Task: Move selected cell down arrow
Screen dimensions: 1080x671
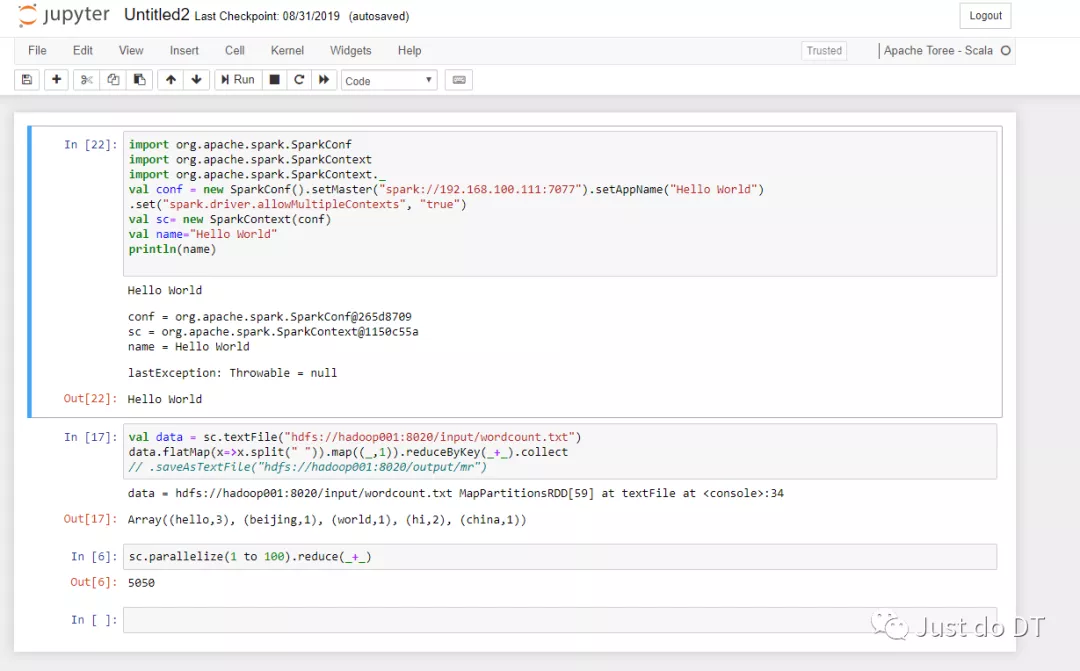Action: coord(196,80)
